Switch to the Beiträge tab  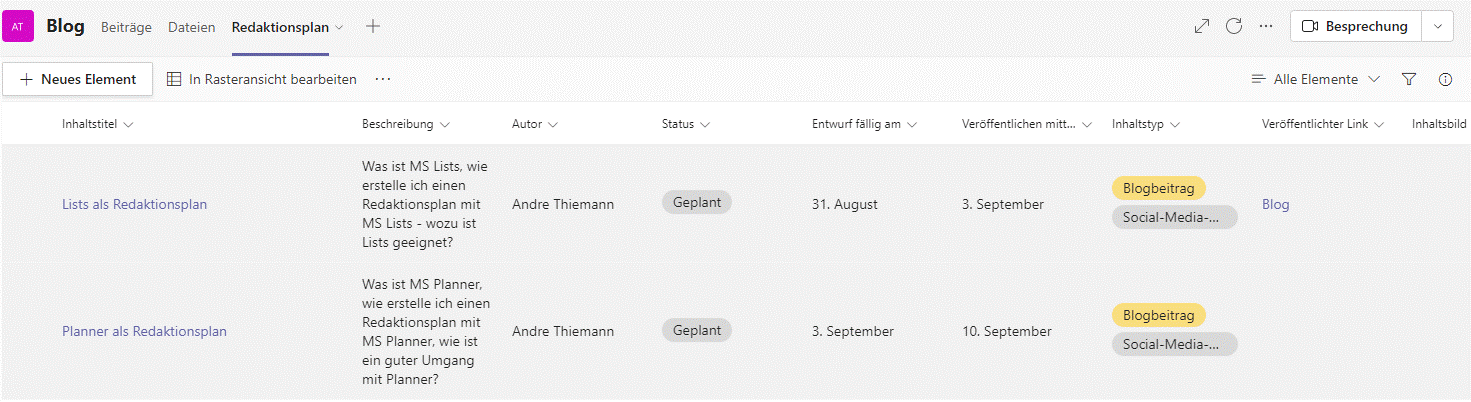126,27
